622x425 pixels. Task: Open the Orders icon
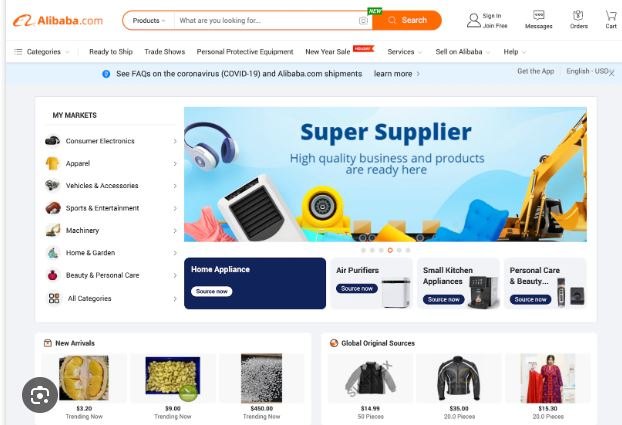click(578, 15)
